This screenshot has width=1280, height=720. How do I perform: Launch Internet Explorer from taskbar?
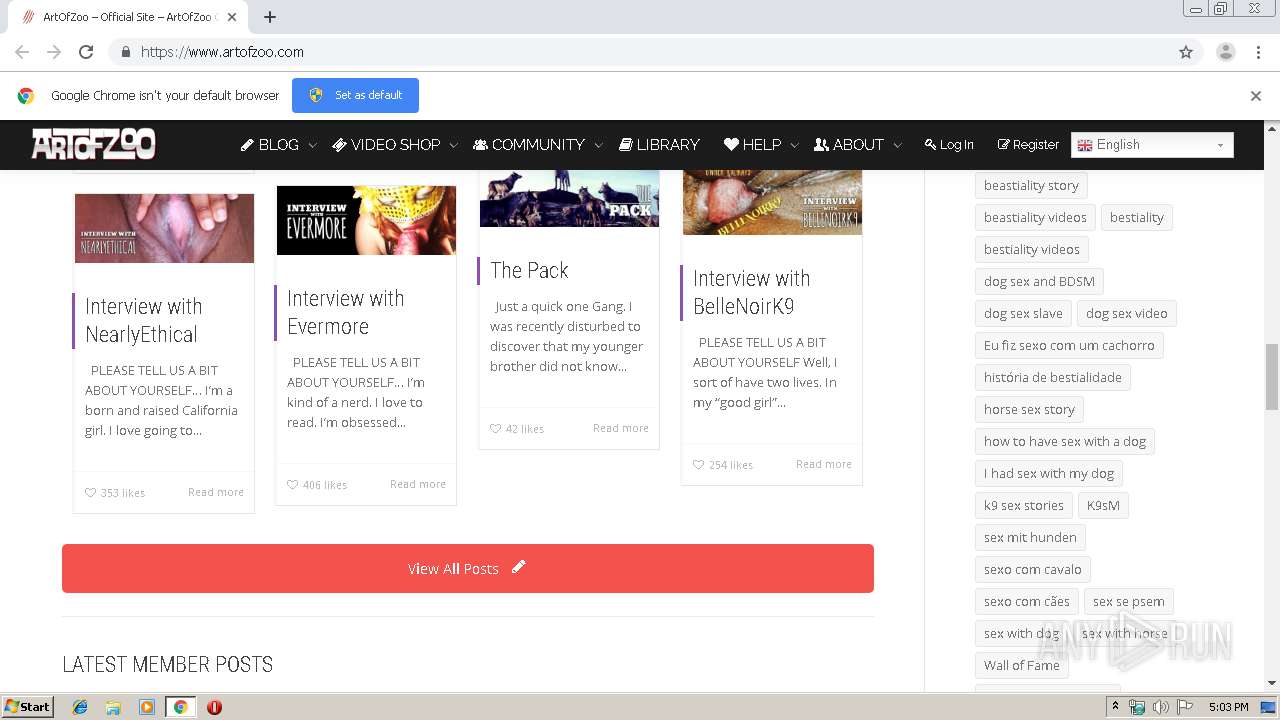80,707
